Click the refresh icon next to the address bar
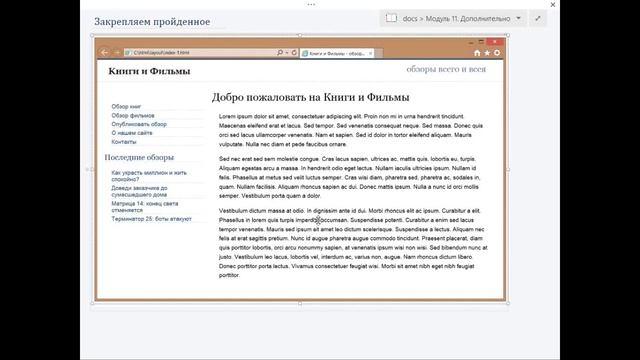The width and height of the screenshot is (640, 360). point(294,53)
